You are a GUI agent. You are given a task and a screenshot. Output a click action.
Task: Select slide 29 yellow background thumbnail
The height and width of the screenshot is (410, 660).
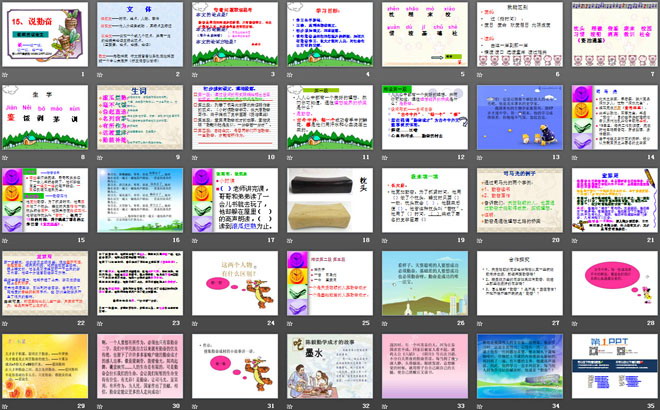coord(45,366)
